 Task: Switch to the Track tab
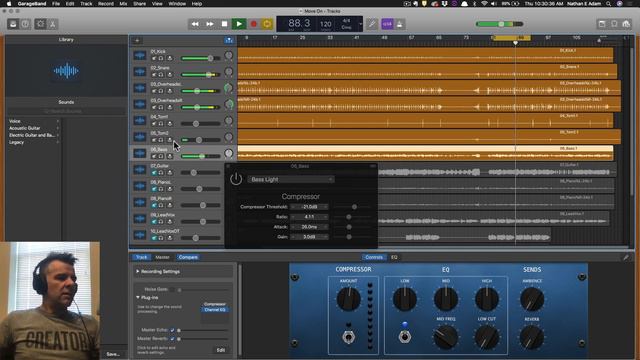coord(141,257)
